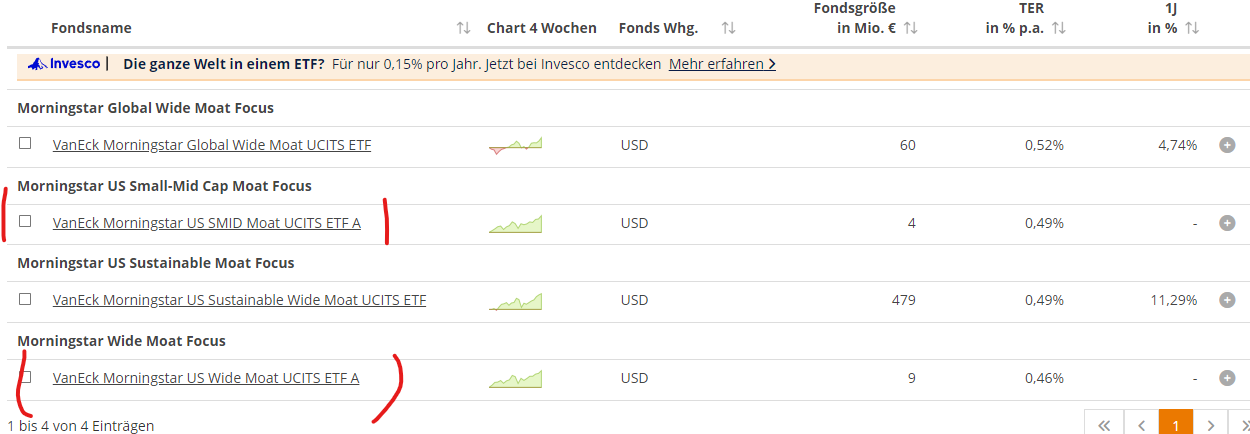Click plus icon for US Sustainable Wide Moat row
1250x434 pixels.
tap(1227, 299)
